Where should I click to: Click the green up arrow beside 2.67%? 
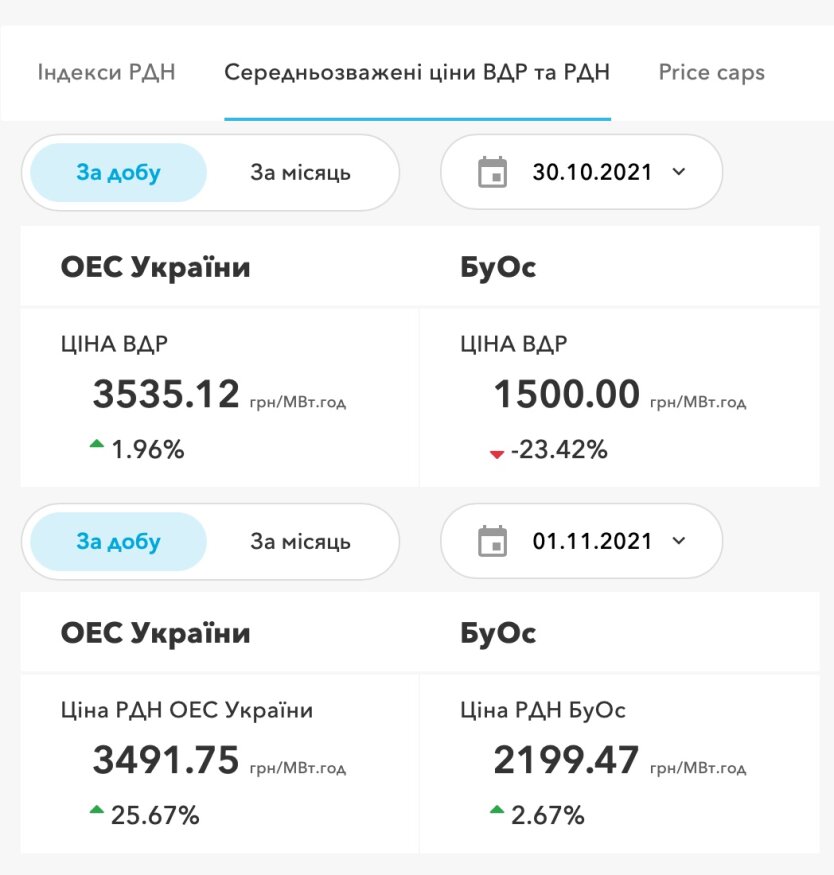(497, 811)
